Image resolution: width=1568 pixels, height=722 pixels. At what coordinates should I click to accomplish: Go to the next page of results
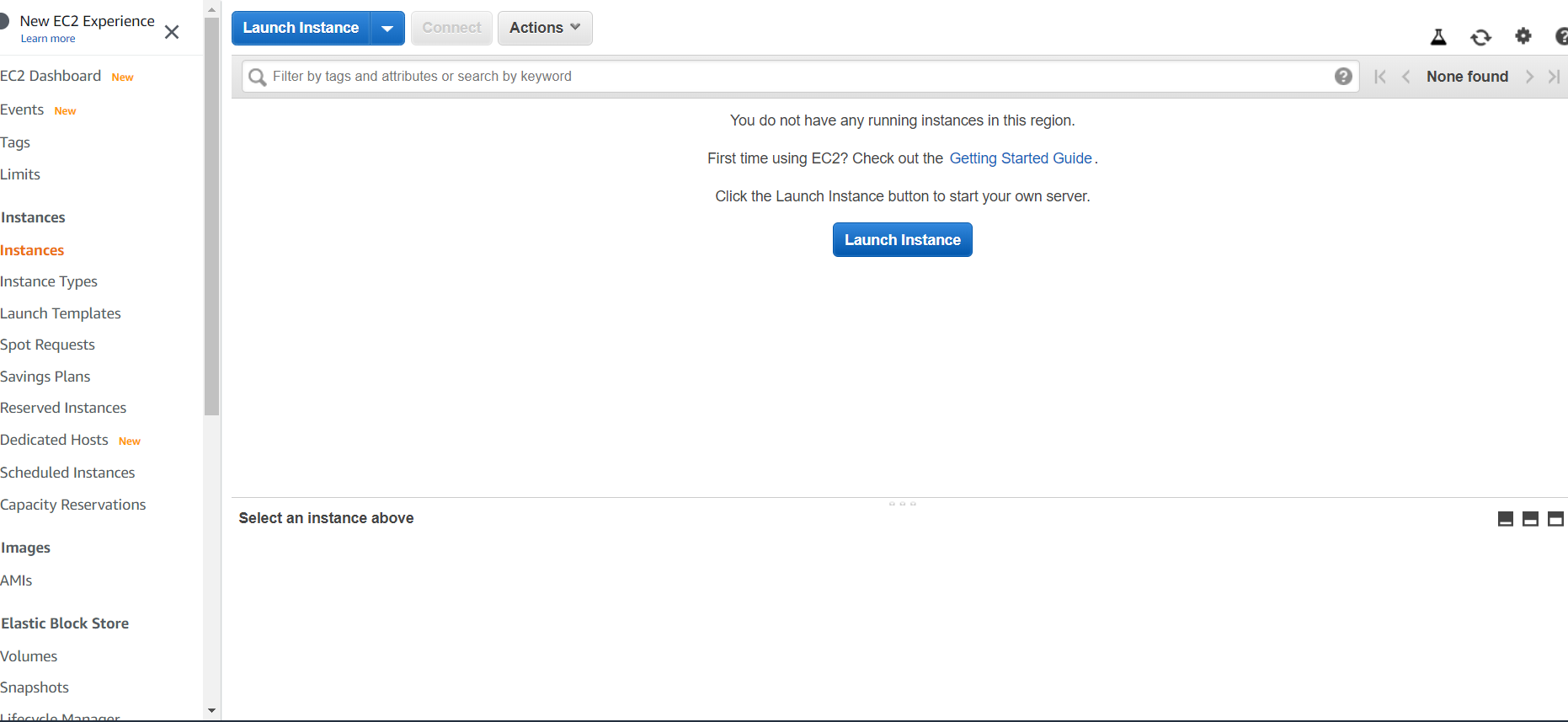1529,77
